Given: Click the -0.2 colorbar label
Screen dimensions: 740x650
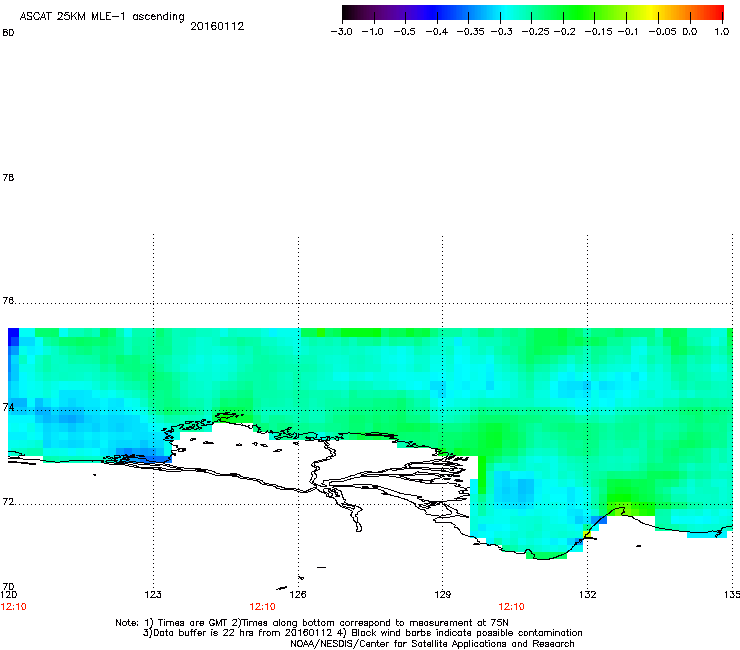Looking at the screenshot, I should [564, 32].
